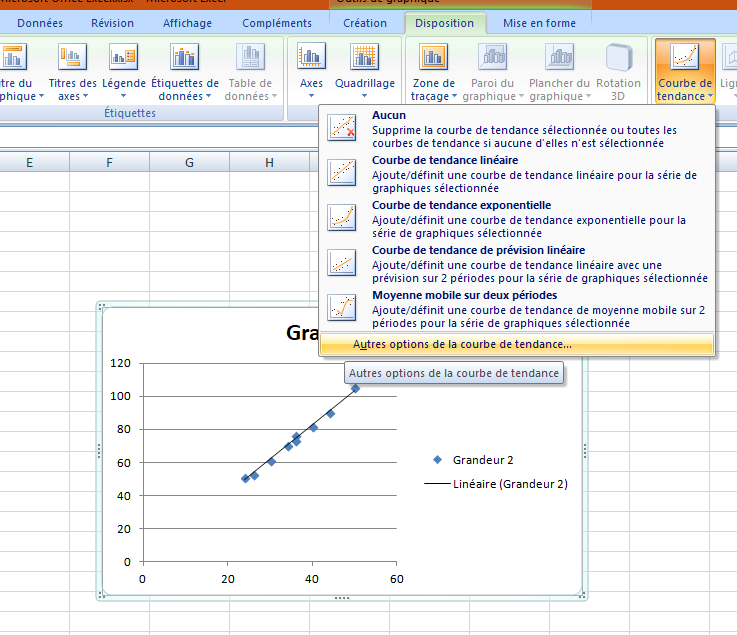The image size is (737, 635).
Task: Select the linear trendline icon
Action: 342,172
